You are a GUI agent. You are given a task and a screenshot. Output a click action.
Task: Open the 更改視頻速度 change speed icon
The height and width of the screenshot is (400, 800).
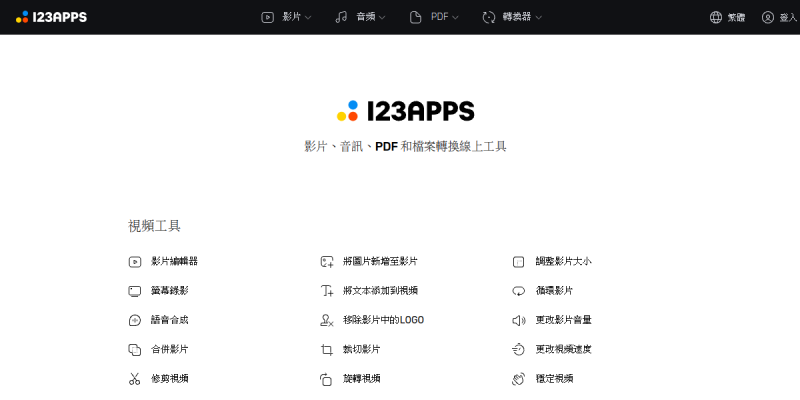click(x=518, y=350)
